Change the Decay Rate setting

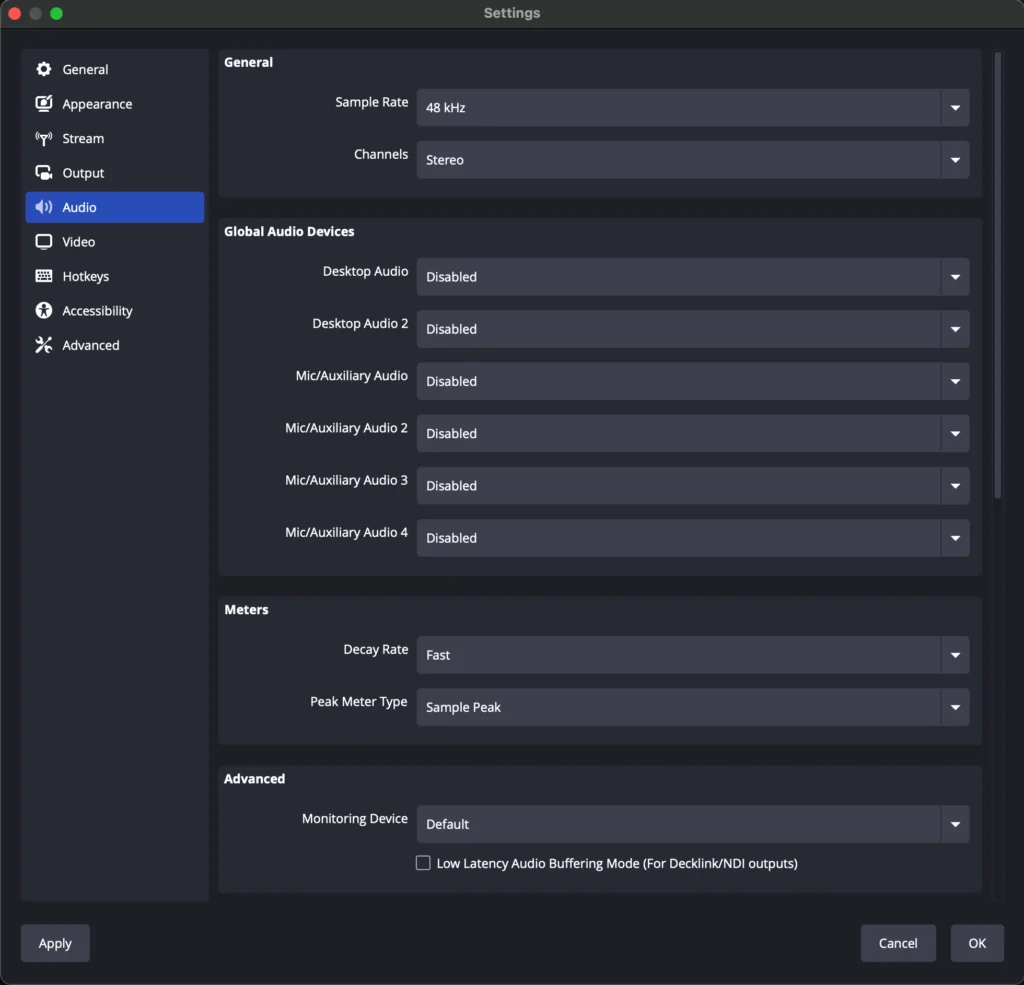tap(693, 654)
